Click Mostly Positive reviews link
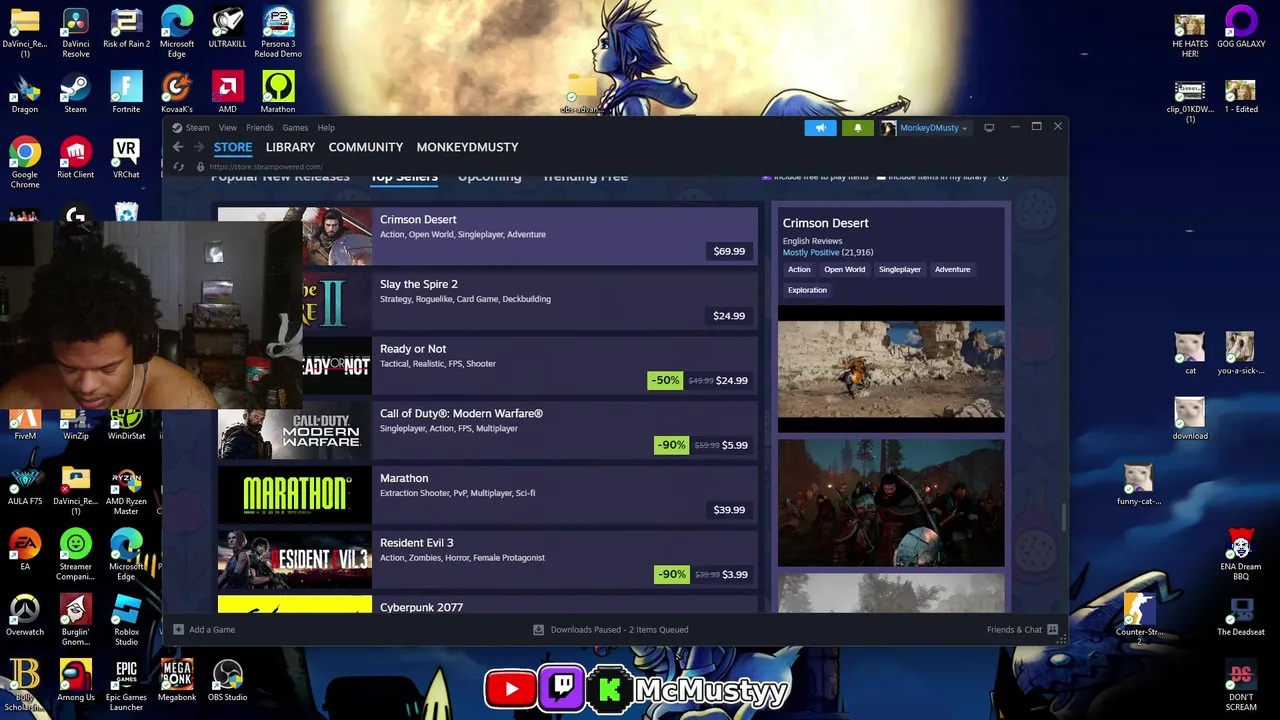The height and width of the screenshot is (720, 1280). coord(811,253)
